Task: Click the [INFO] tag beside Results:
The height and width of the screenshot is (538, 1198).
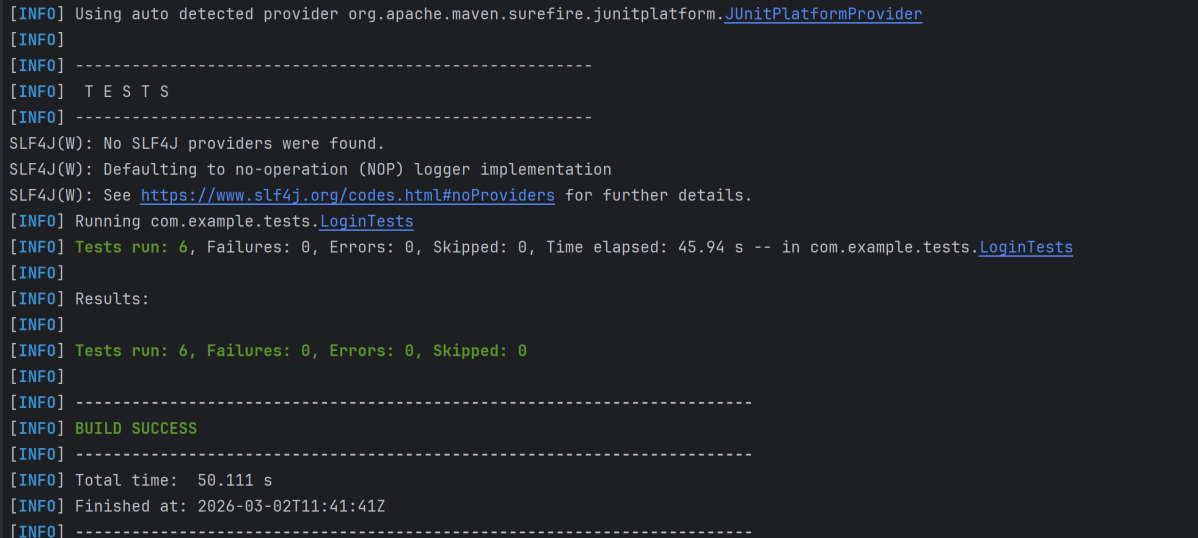Action: (37, 299)
